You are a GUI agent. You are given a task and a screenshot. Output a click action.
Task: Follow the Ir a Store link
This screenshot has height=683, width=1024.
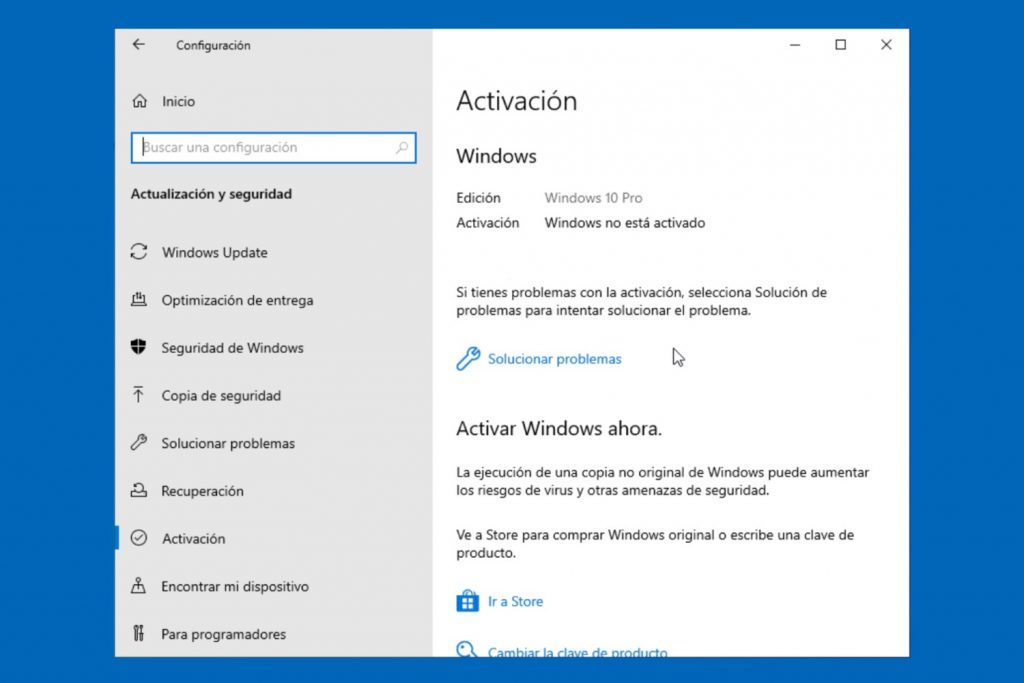(515, 601)
